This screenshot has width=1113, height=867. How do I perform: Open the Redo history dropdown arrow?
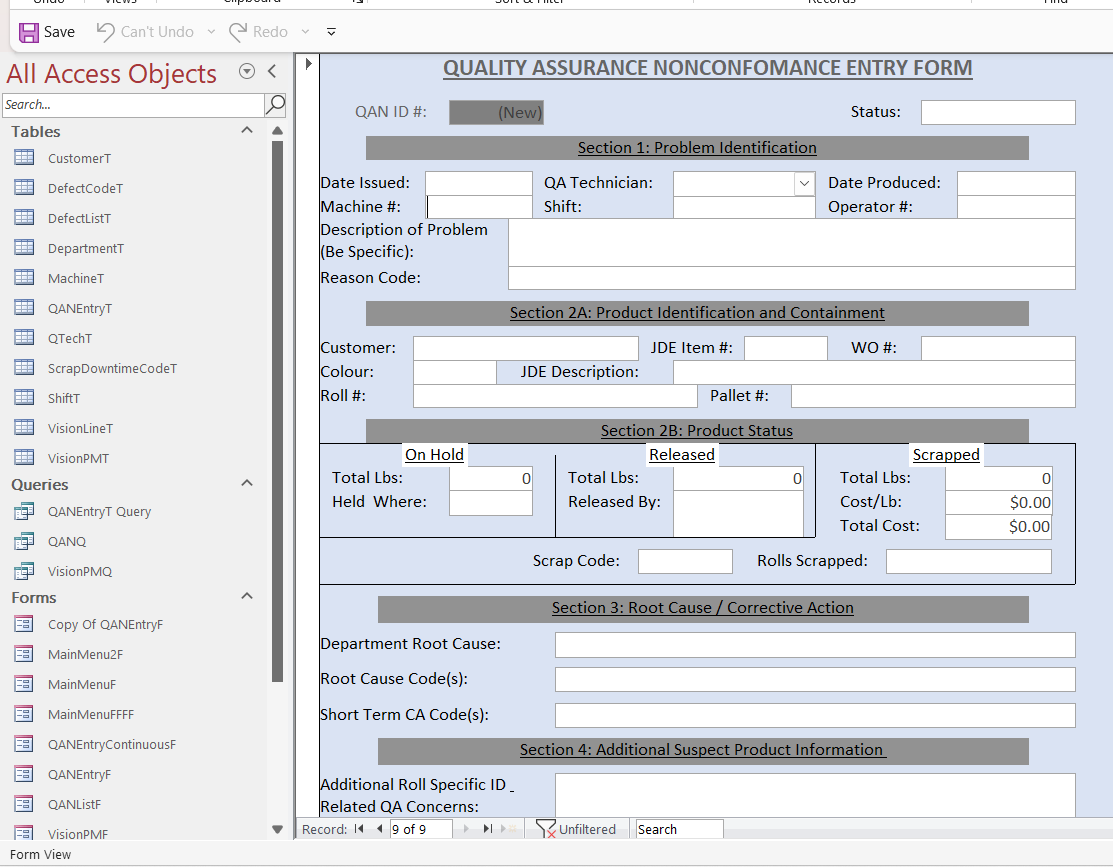305,32
